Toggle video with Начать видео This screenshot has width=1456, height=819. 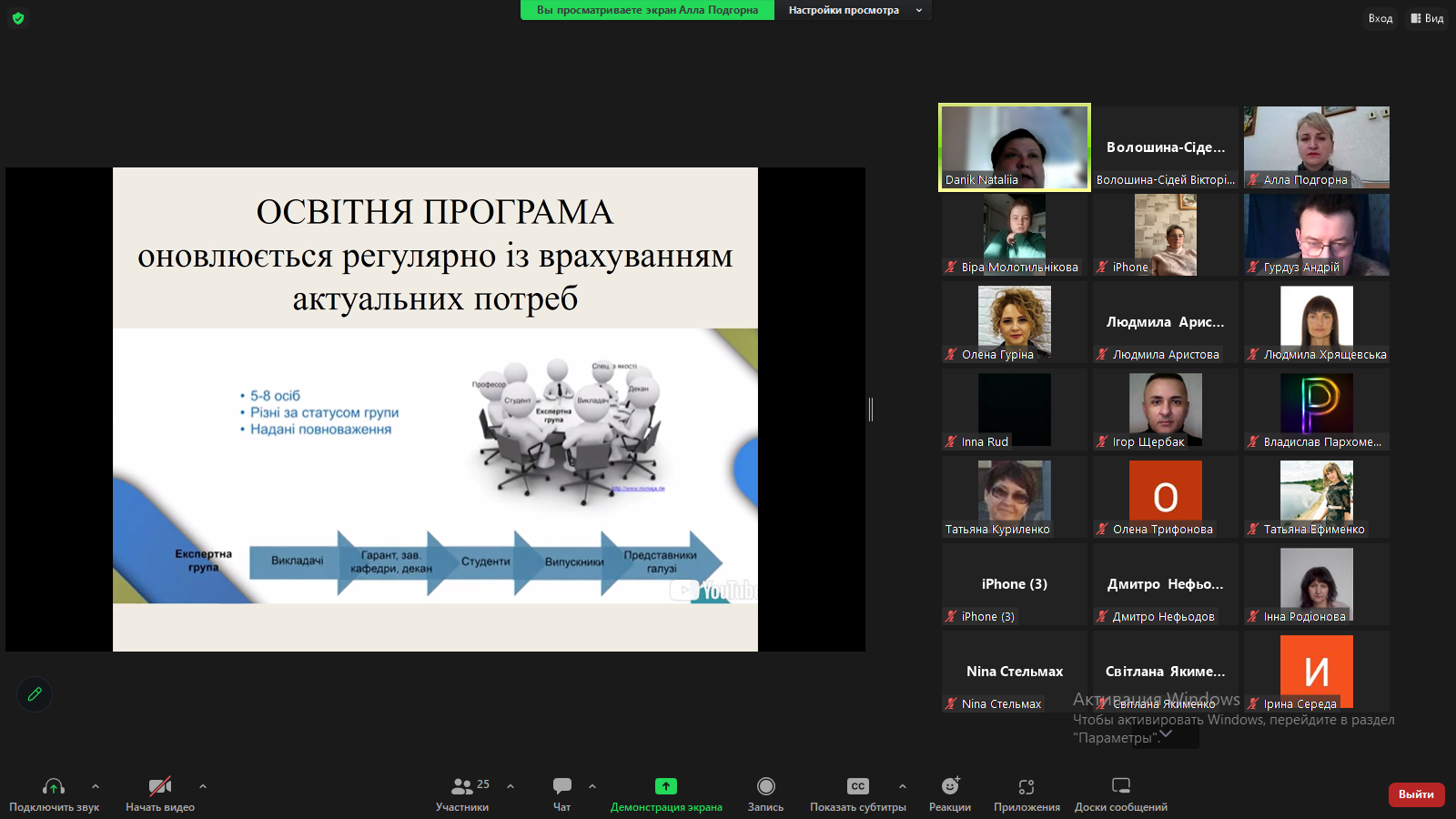click(x=160, y=794)
